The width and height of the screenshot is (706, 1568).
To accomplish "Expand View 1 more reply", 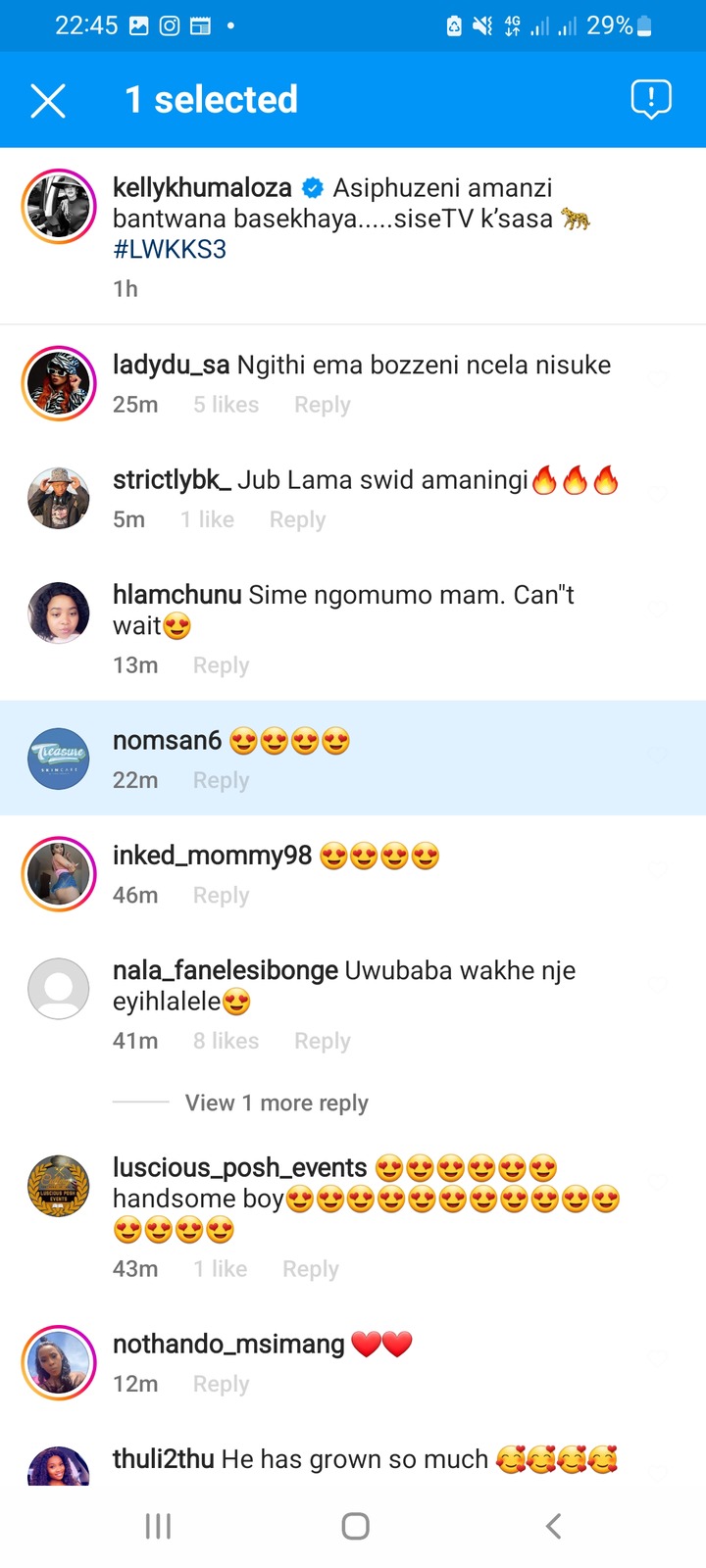I will 277,1102.
